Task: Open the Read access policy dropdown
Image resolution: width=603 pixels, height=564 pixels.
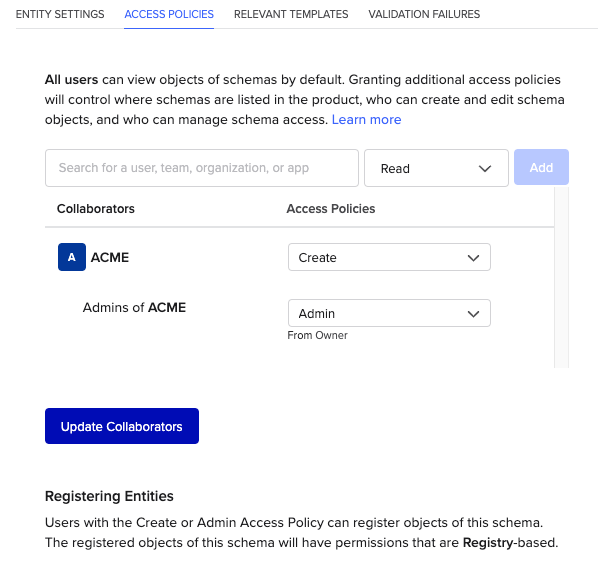Action: tap(436, 168)
